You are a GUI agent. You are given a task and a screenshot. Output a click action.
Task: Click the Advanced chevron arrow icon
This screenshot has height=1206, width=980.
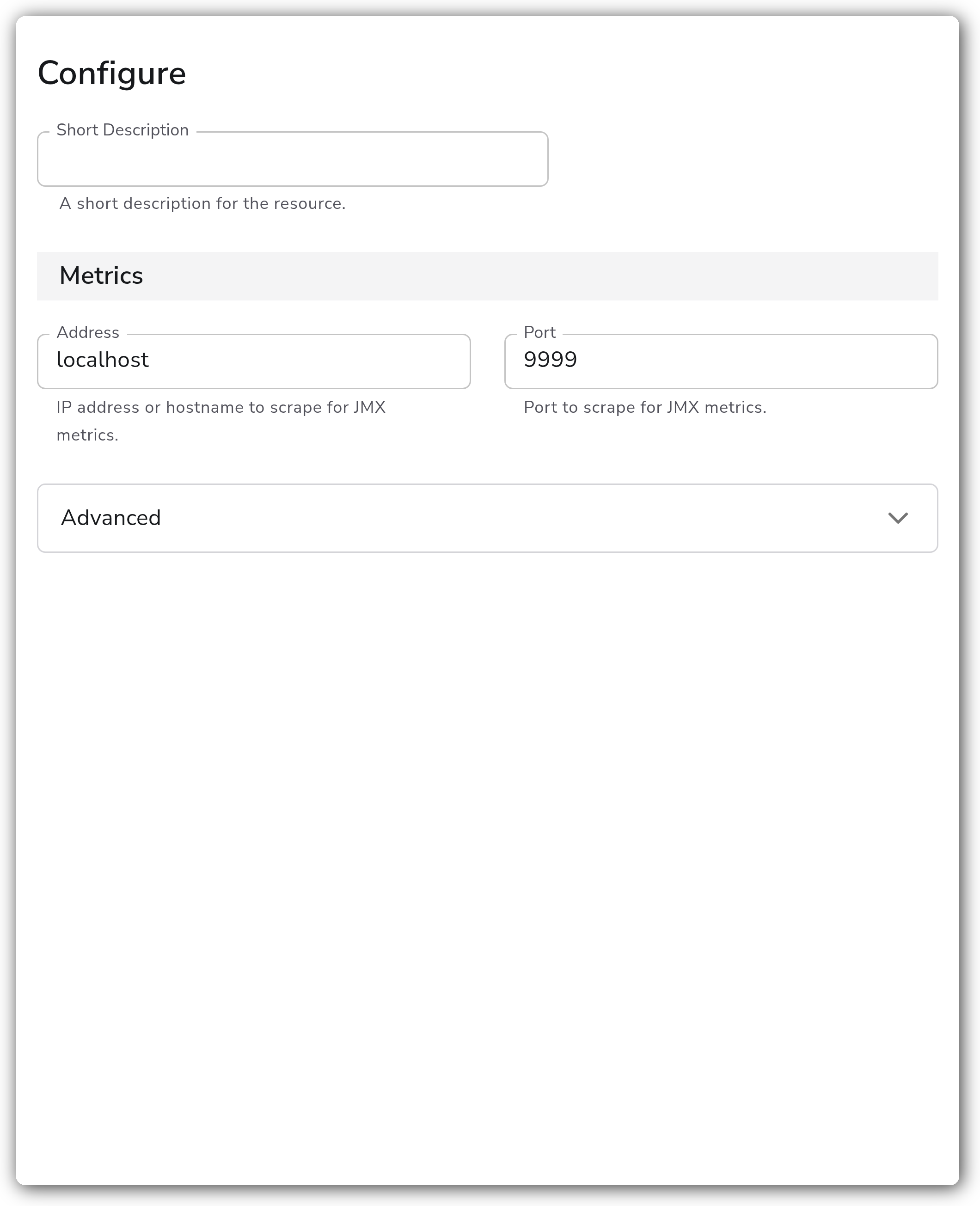[x=898, y=518]
